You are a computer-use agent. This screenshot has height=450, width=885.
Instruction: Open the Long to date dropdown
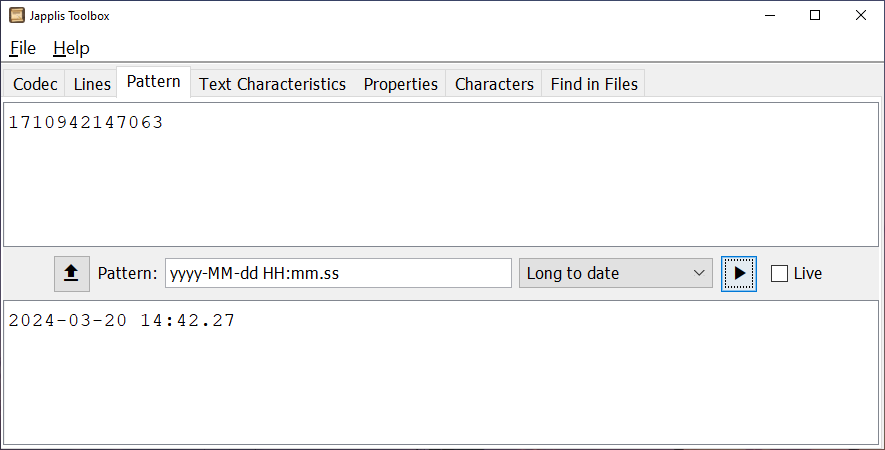616,273
